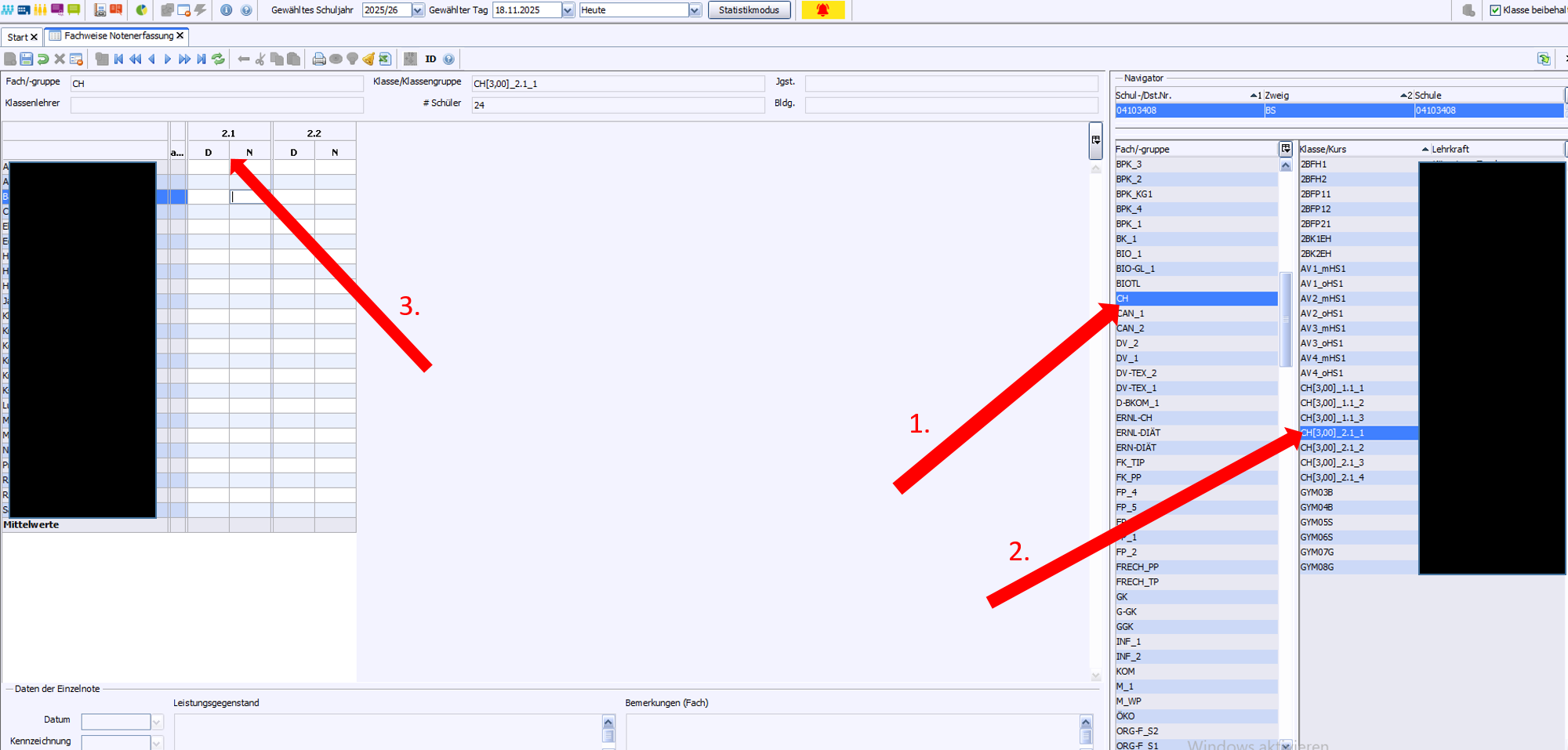Click the green Refresh arrows icon
Screen dimensions: 1568x750
coord(219,59)
